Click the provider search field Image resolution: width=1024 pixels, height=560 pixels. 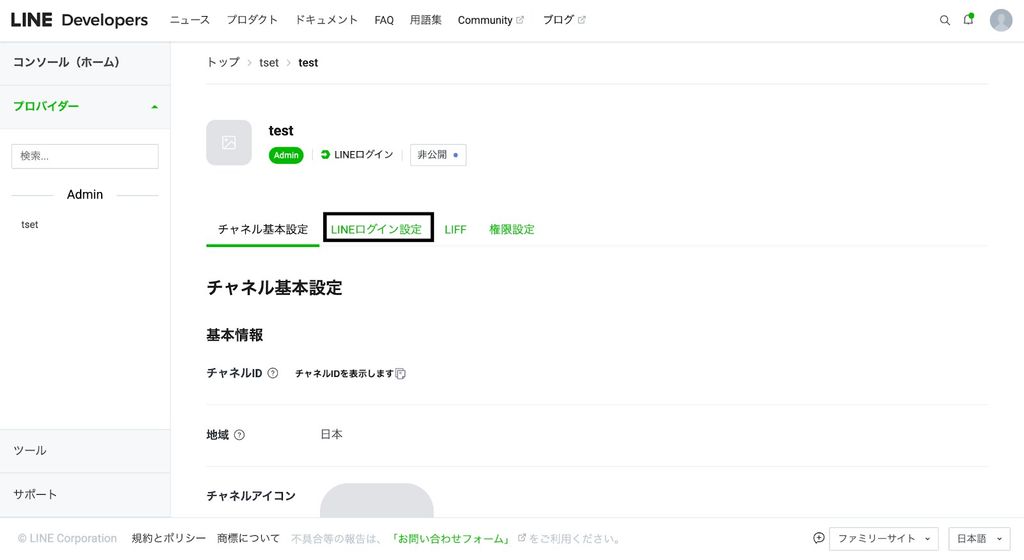[x=85, y=156]
